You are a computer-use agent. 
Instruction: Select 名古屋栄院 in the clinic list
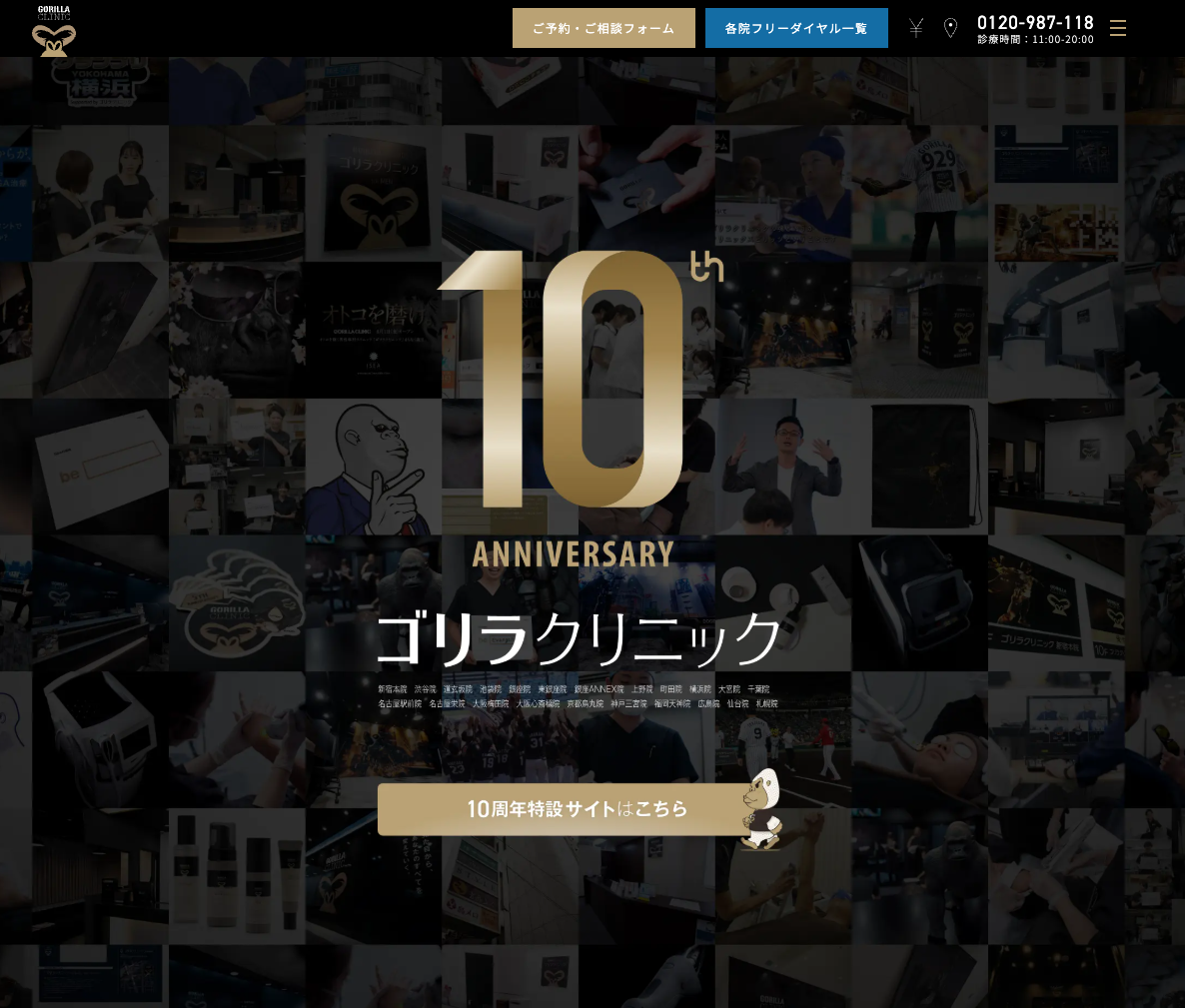[x=448, y=703]
